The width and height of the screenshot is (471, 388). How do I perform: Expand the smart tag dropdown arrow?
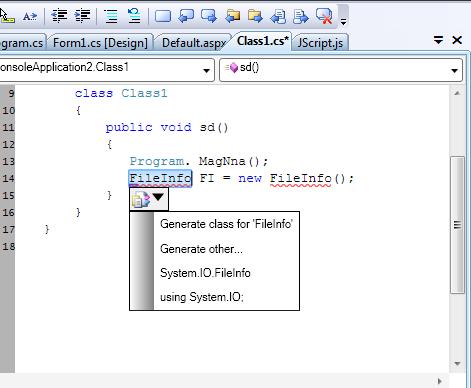coord(158,197)
